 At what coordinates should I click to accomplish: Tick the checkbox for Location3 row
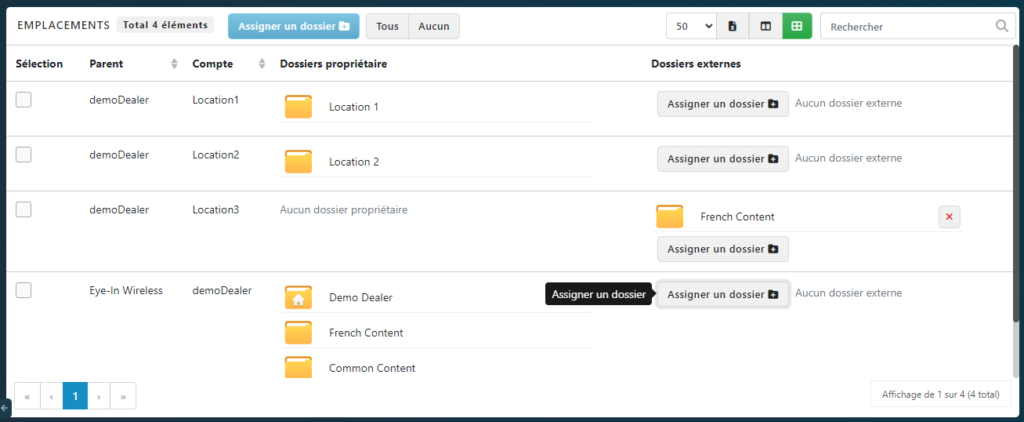[24, 209]
